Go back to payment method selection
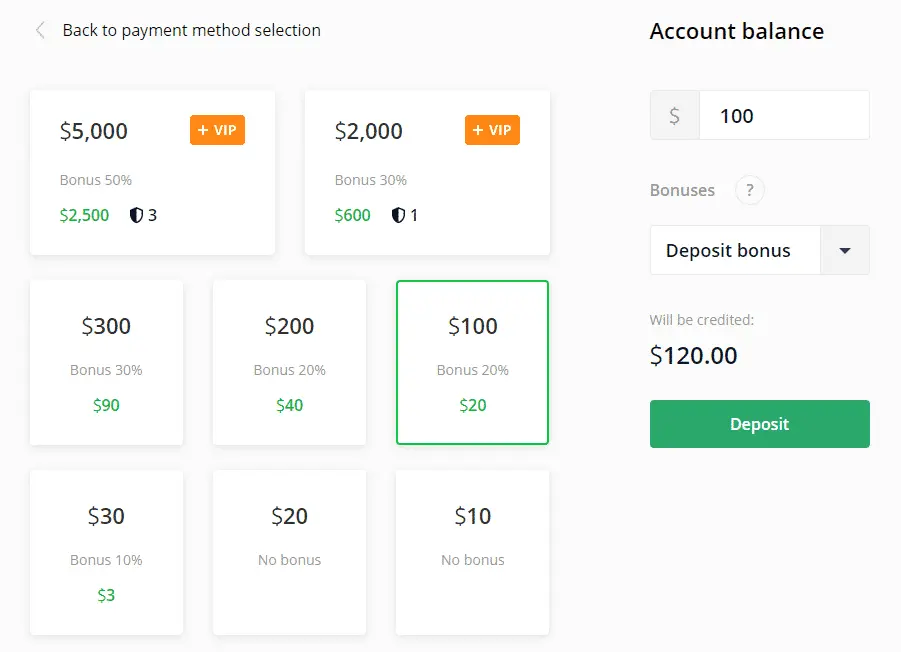The image size is (901, 652). click(191, 30)
